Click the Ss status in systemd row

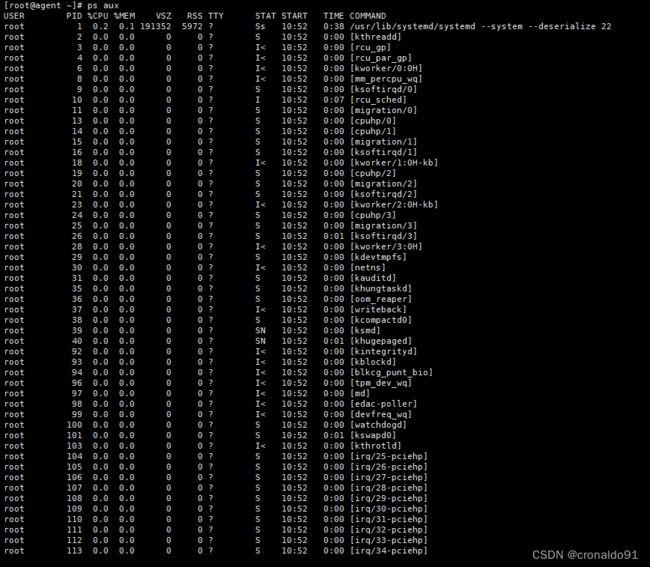260,26
